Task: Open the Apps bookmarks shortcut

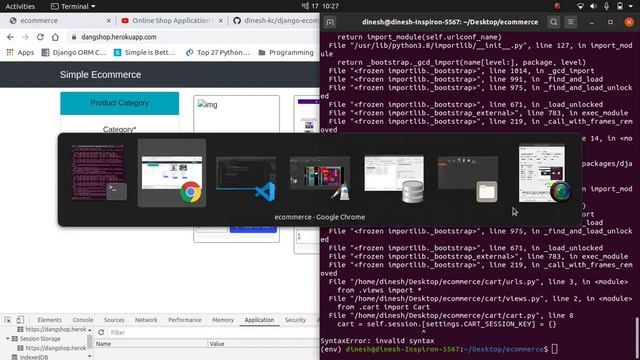Action: click(x=20, y=52)
